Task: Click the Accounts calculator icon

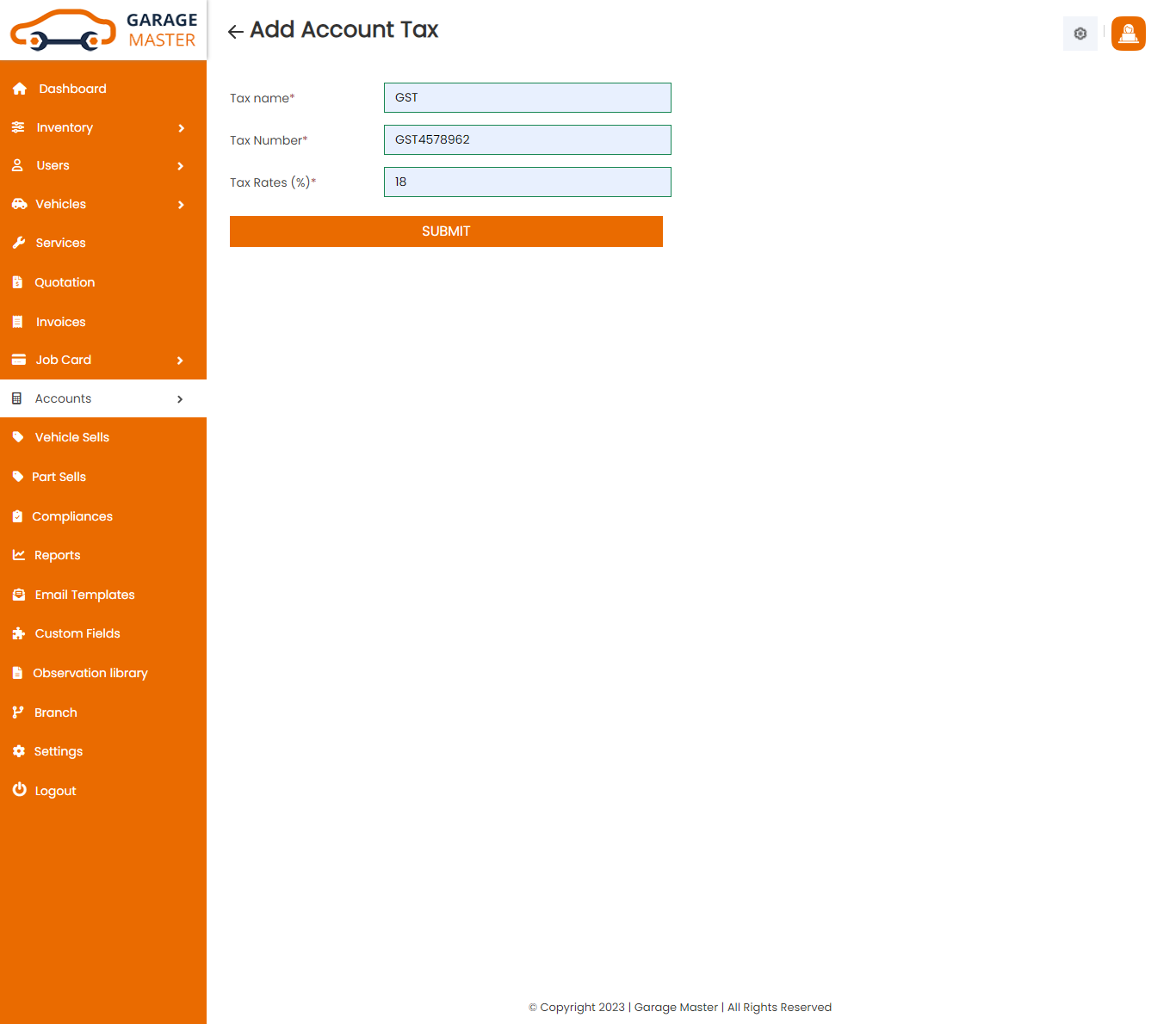Action: (19, 398)
